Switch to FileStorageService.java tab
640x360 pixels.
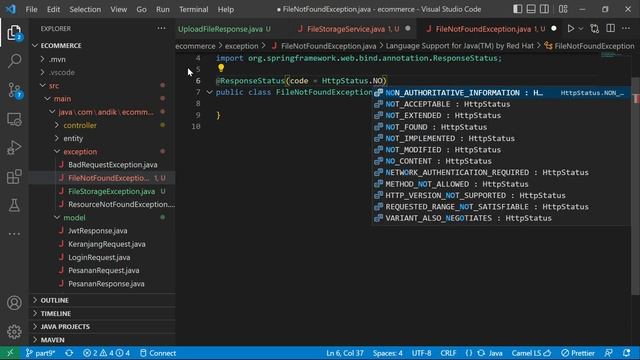353,29
